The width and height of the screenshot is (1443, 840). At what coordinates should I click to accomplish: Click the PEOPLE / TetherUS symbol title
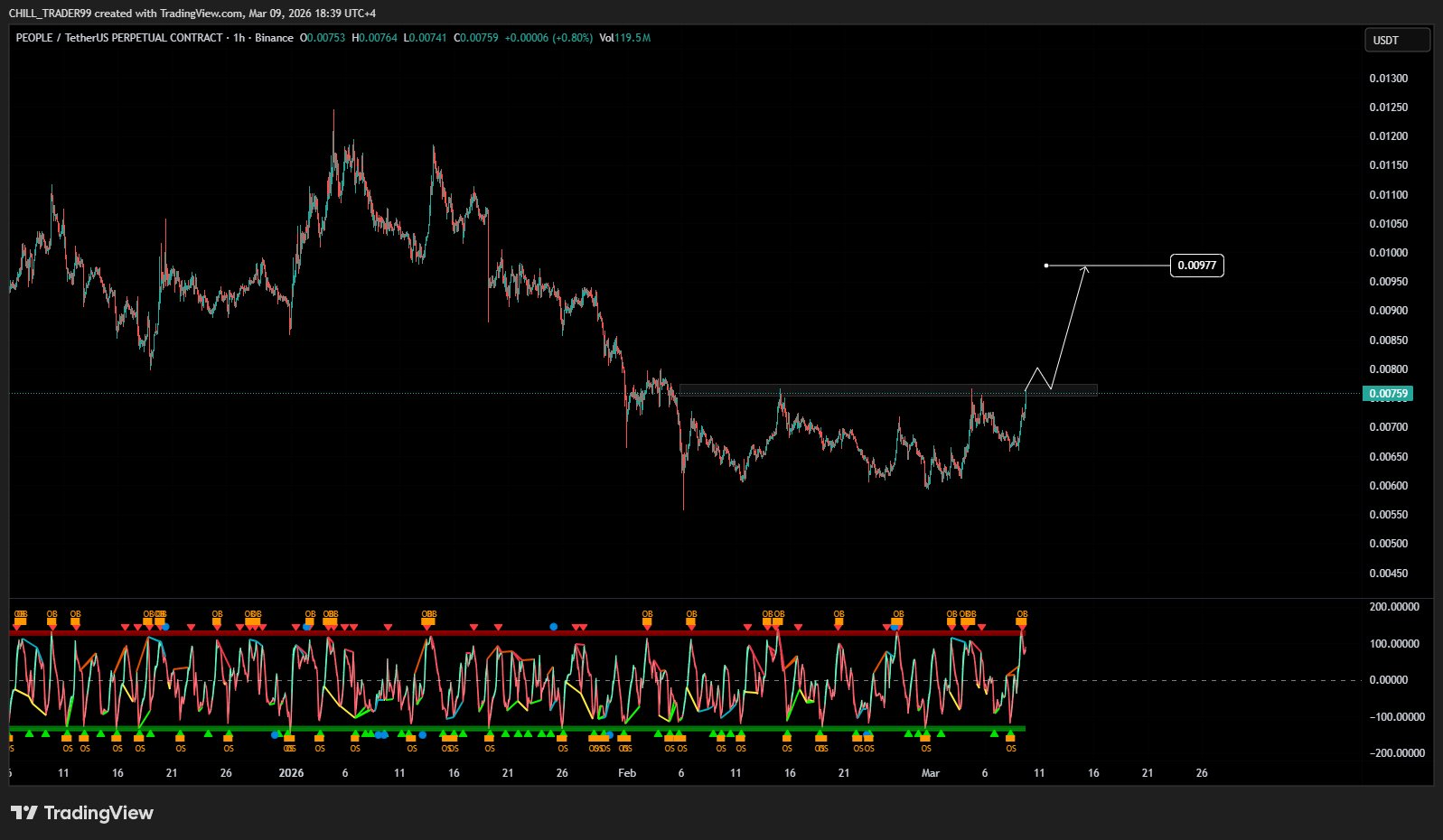119,38
